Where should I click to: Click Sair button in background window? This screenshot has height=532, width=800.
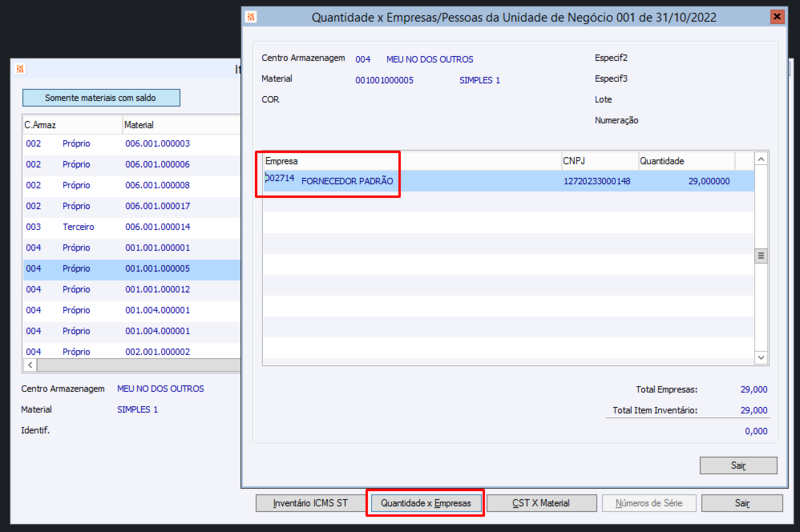pyautogui.click(x=742, y=503)
